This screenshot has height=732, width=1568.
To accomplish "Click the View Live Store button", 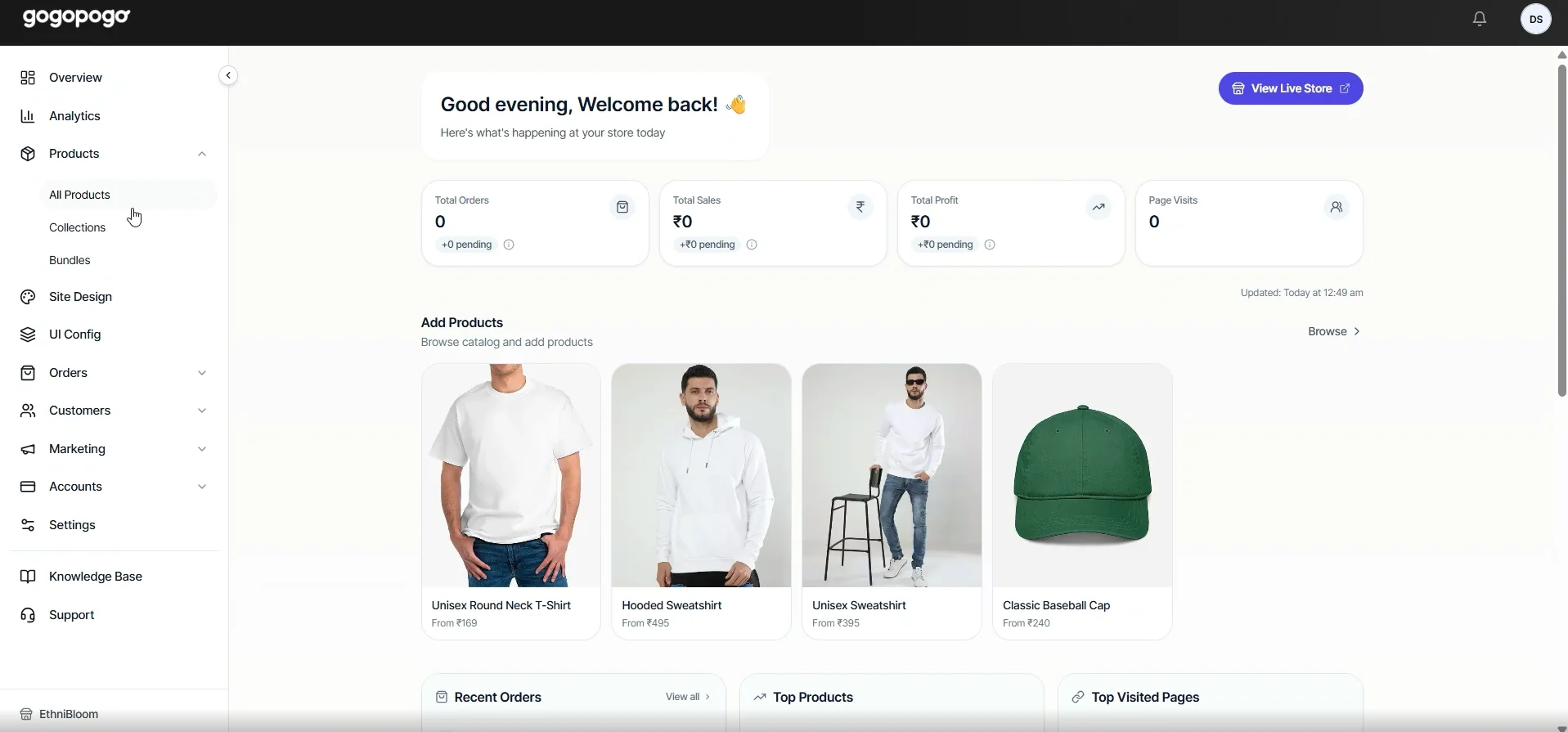I will pos(1291,88).
